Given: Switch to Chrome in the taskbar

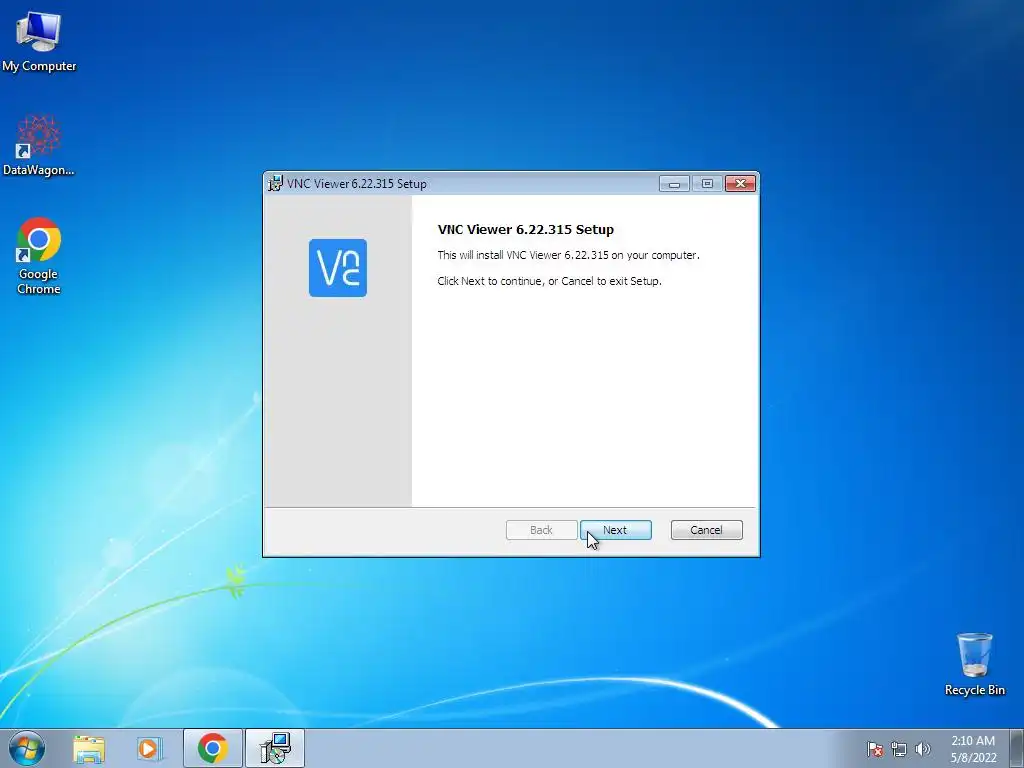Looking at the screenshot, I should [x=213, y=748].
